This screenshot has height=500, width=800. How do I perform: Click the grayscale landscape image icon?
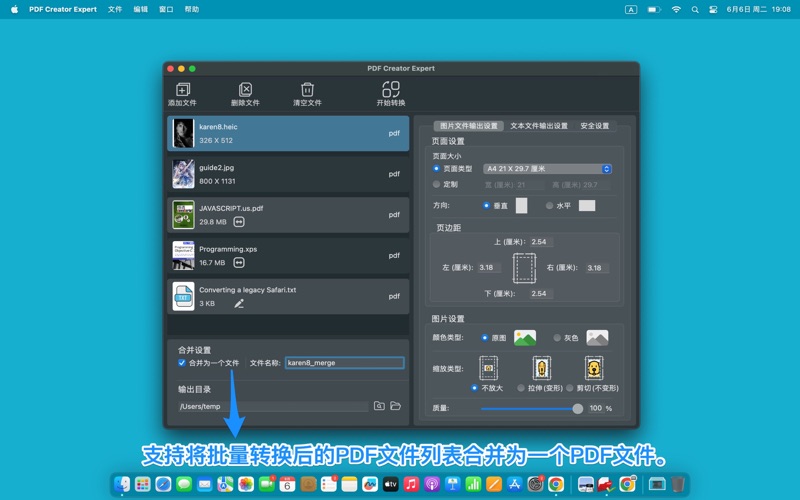(597, 338)
